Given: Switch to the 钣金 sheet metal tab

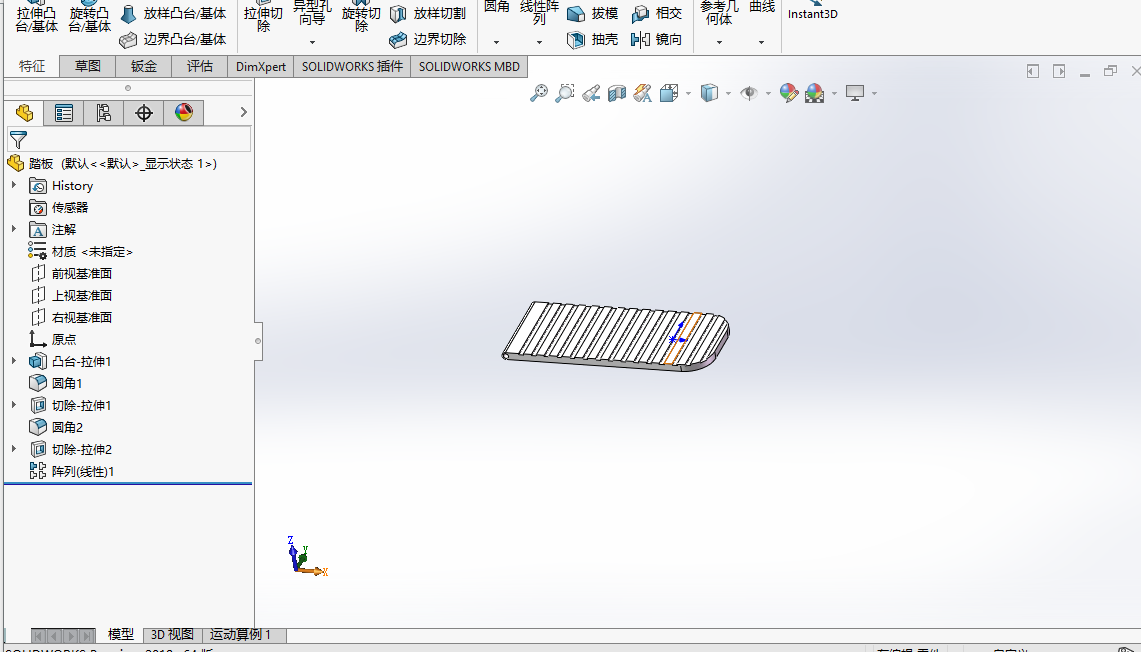Looking at the screenshot, I should 143,66.
